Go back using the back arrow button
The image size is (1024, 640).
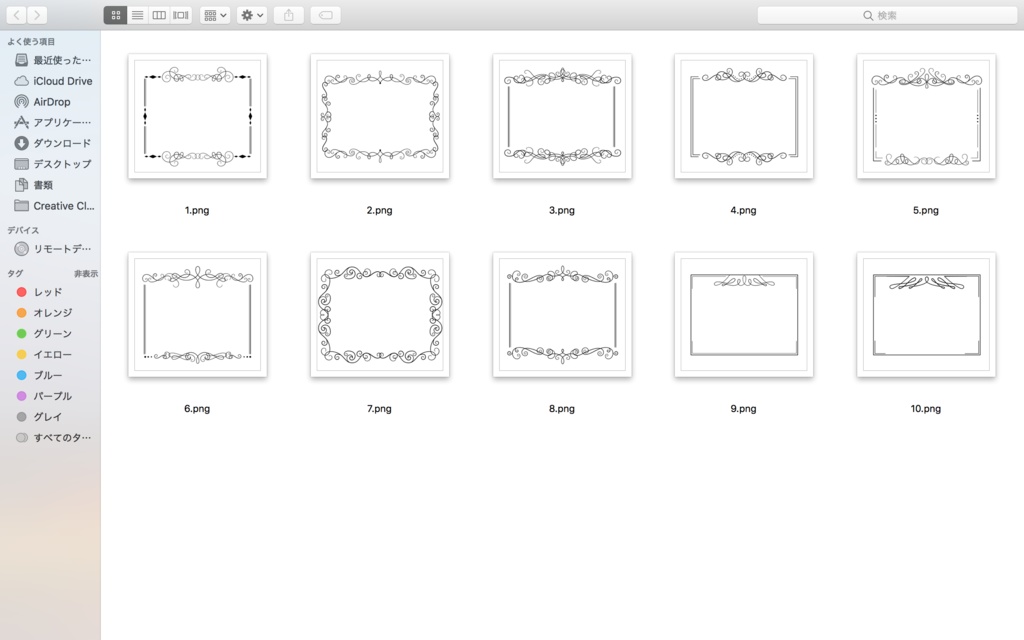point(16,15)
